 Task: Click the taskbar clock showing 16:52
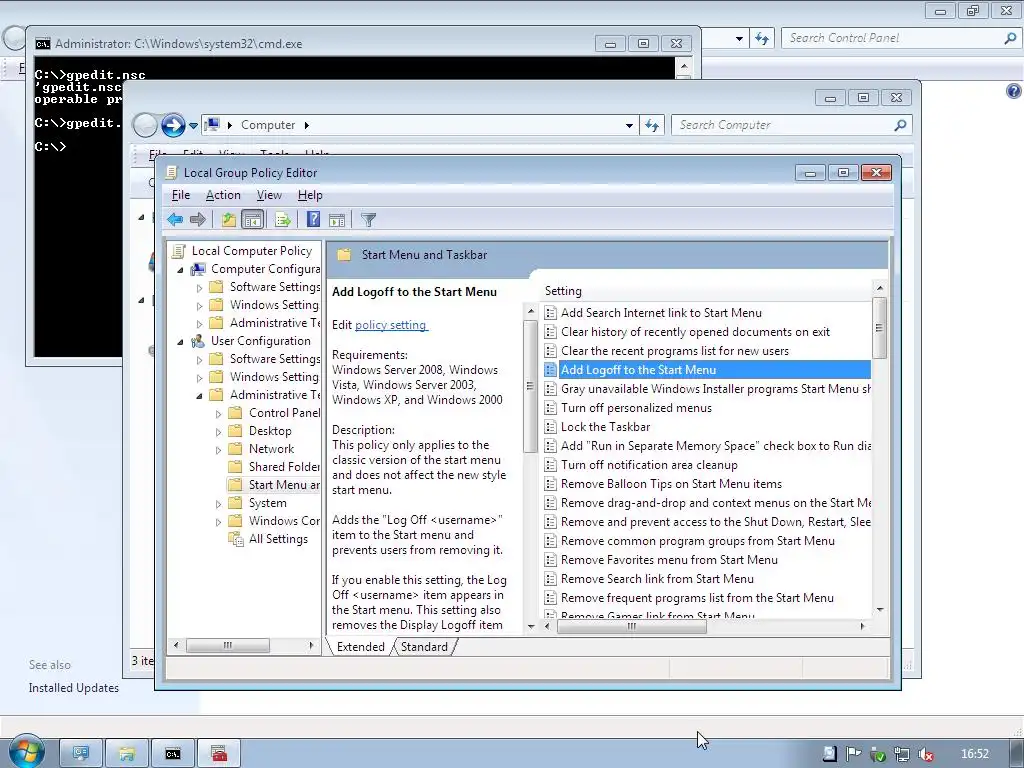[x=975, y=754]
